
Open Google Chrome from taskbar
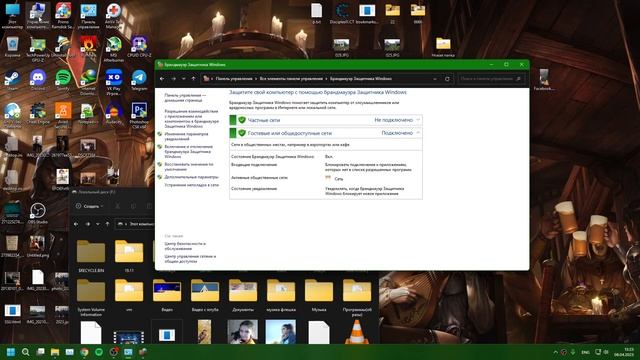[x=84, y=352]
